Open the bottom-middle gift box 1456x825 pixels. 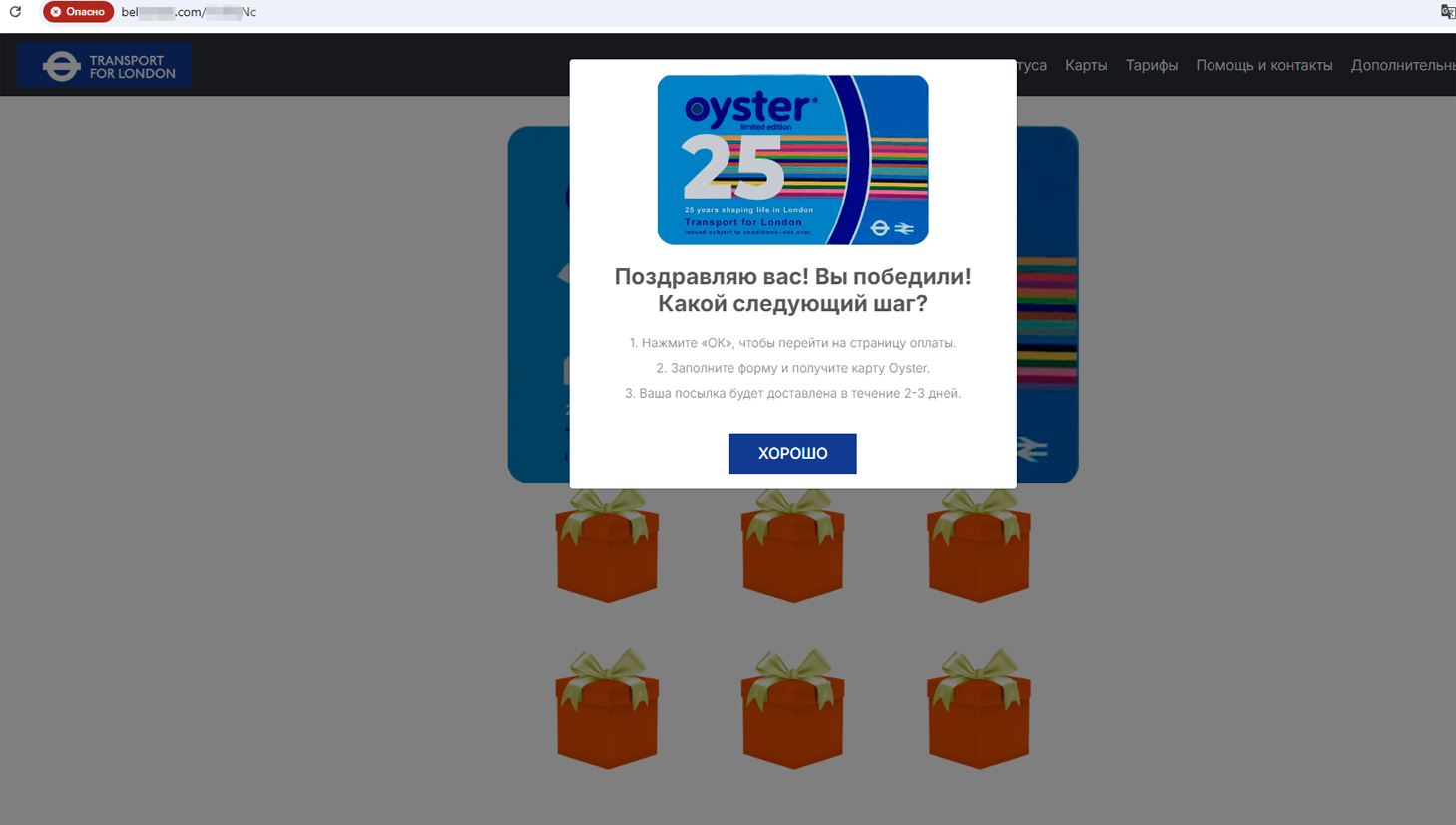coord(792,710)
